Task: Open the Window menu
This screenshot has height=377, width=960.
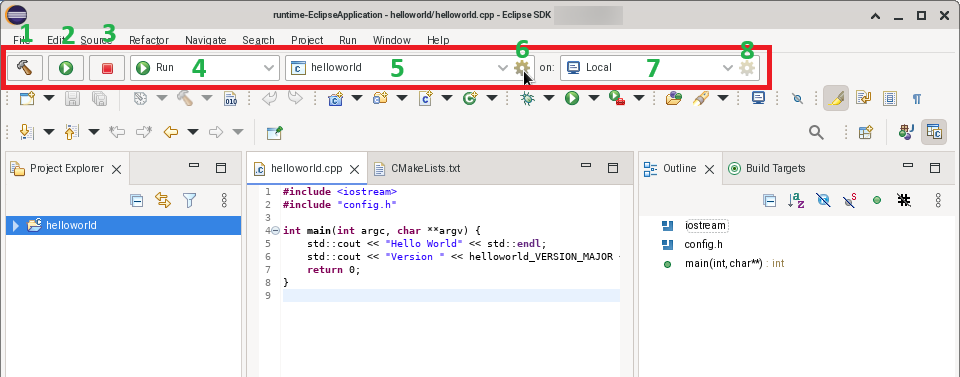Action: [392, 40]
